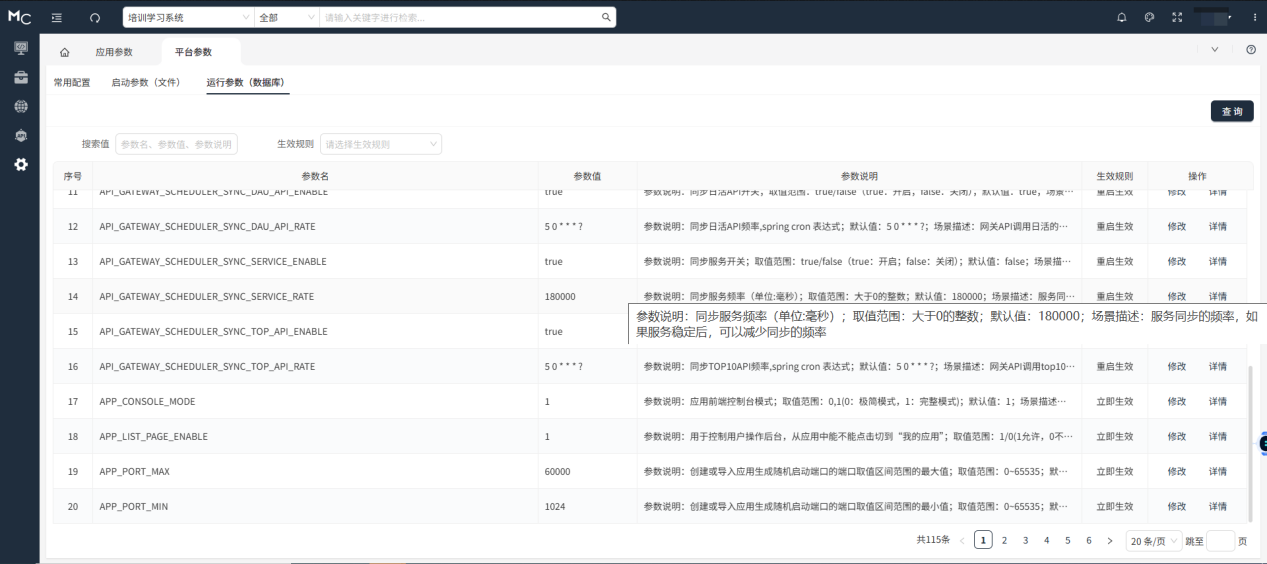Click 详情 for API_GATEWAY_SCHEDULER_SYNC_DAU_API_RATE row
This screenshot has width=1267, height=564.
[1218, 226]
